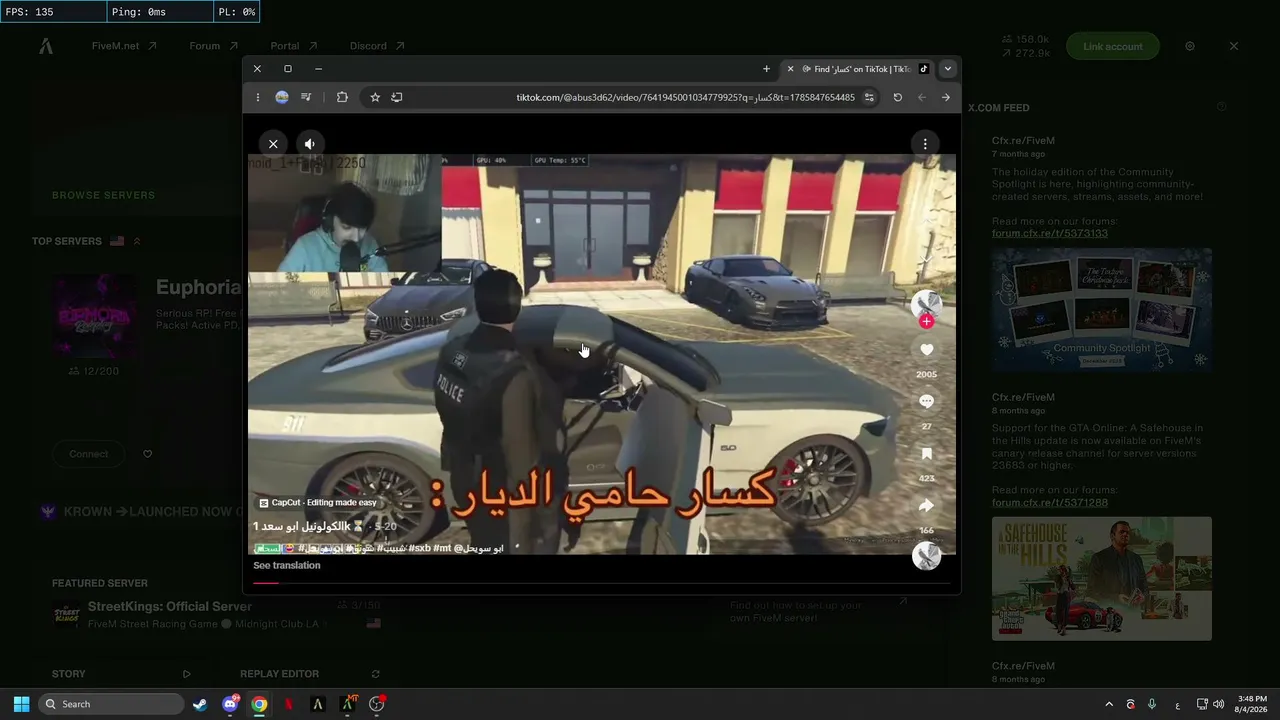Open BROWSE SERVERS in FiveM
The image size is (1280, 720).
[x=104, y=195]
